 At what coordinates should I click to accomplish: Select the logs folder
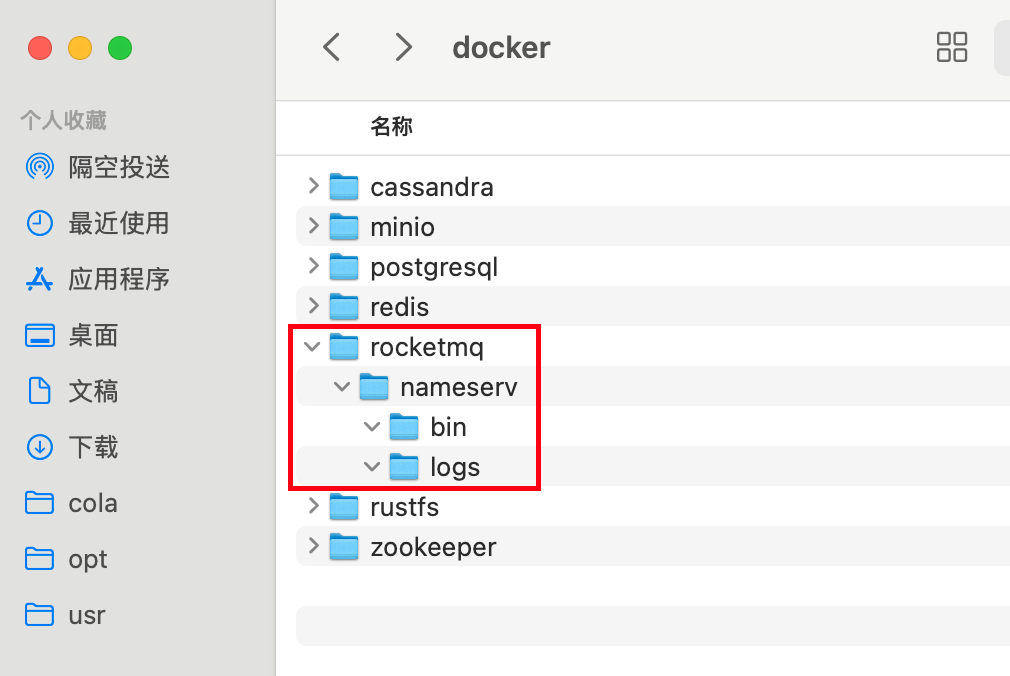point(455,467)
